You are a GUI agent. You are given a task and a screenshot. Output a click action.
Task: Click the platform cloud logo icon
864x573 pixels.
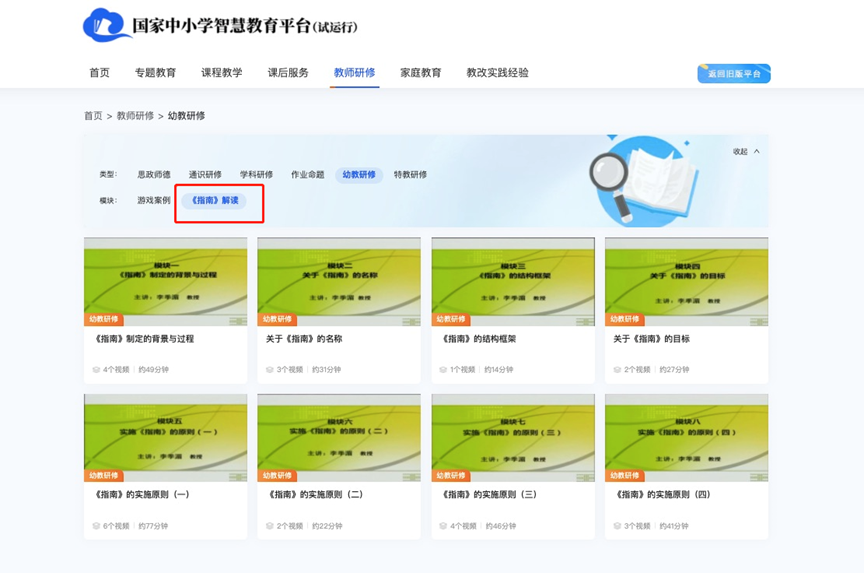(x=107, y=25)
